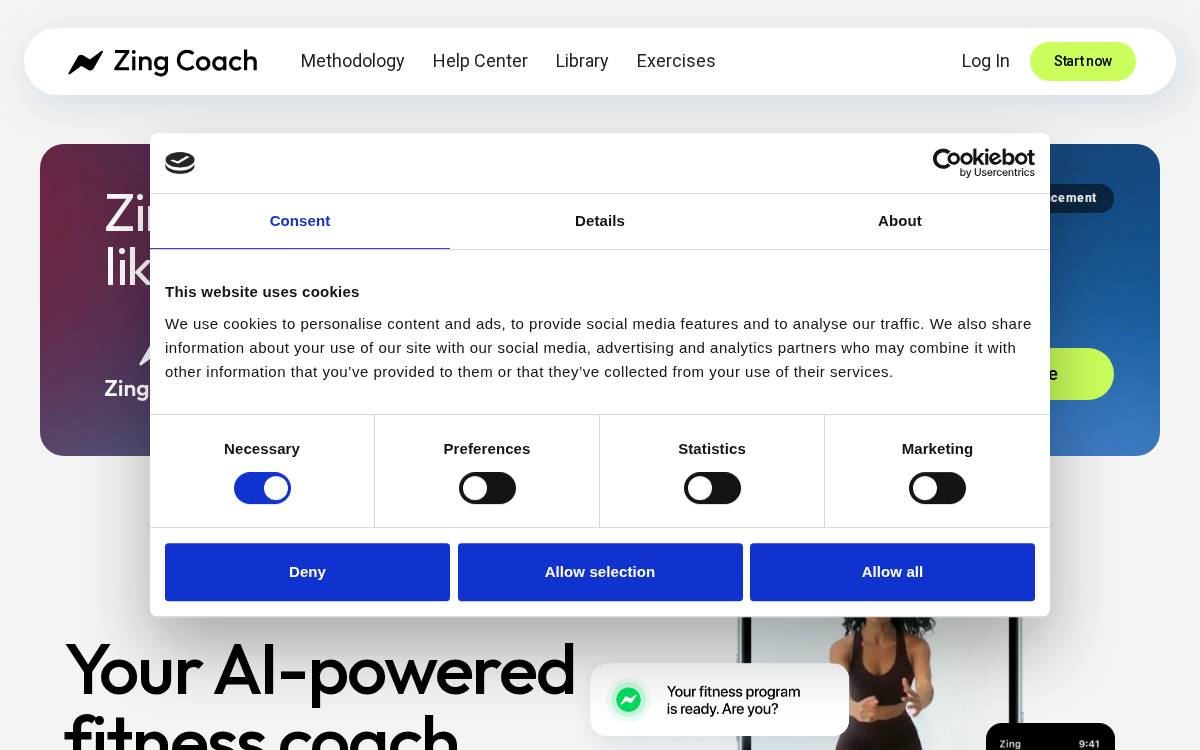Open the Exercises navigation item
The height and width of the screenshot is (750, 1200).
(x=676, y=61)
